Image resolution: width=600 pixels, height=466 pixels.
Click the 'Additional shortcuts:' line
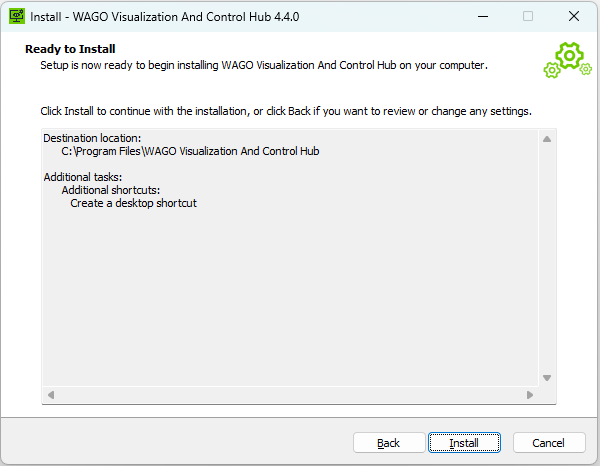111,190
